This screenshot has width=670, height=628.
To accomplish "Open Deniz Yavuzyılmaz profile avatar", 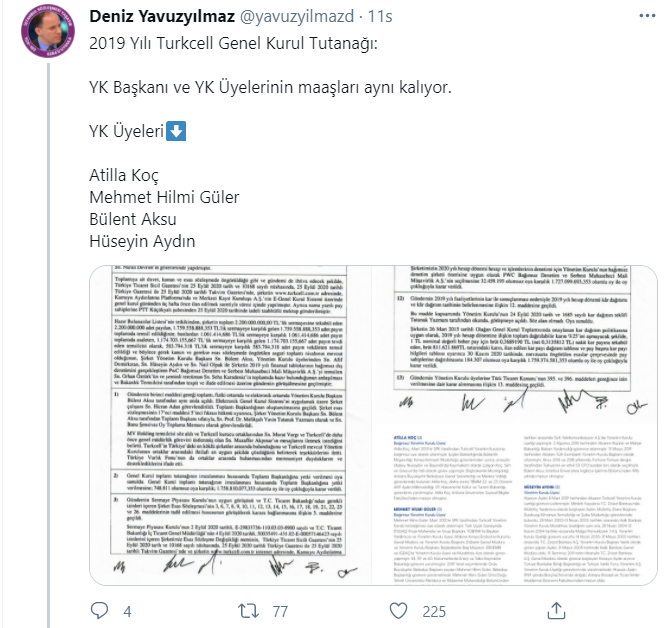I will [48, 32].
